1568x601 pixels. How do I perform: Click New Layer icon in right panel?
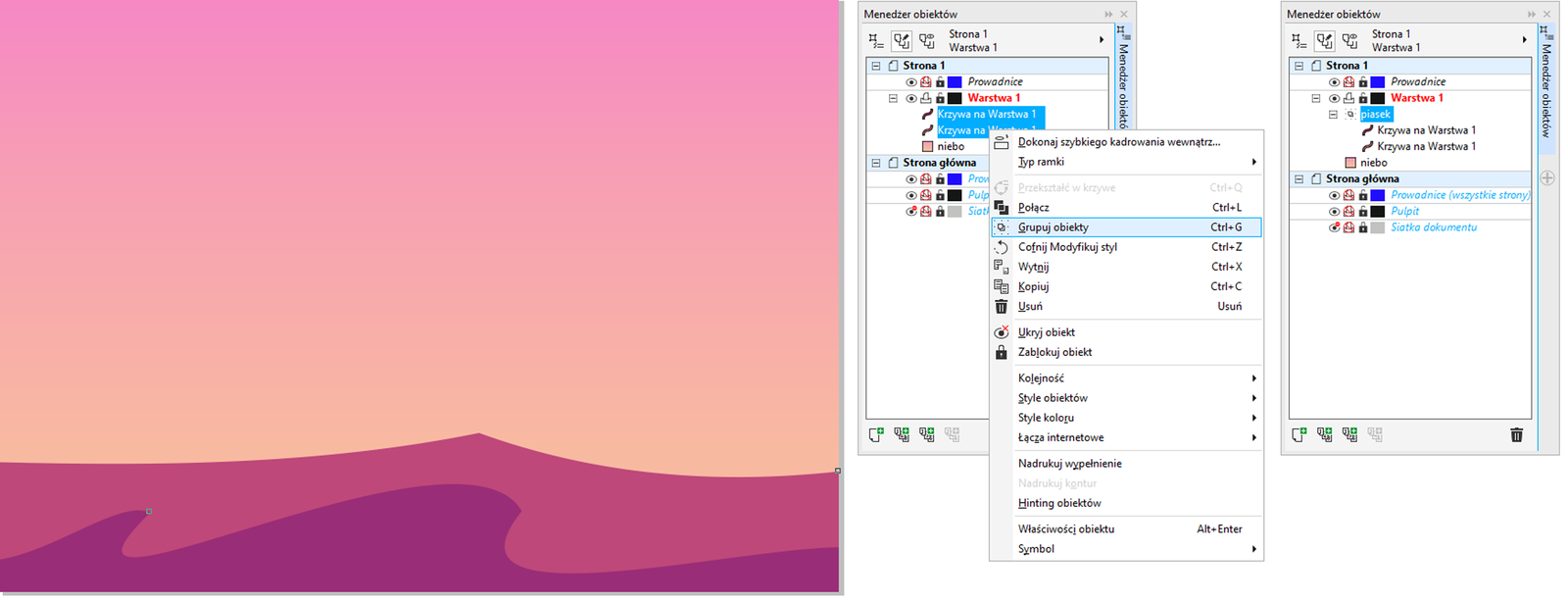tap(1298, 435)
